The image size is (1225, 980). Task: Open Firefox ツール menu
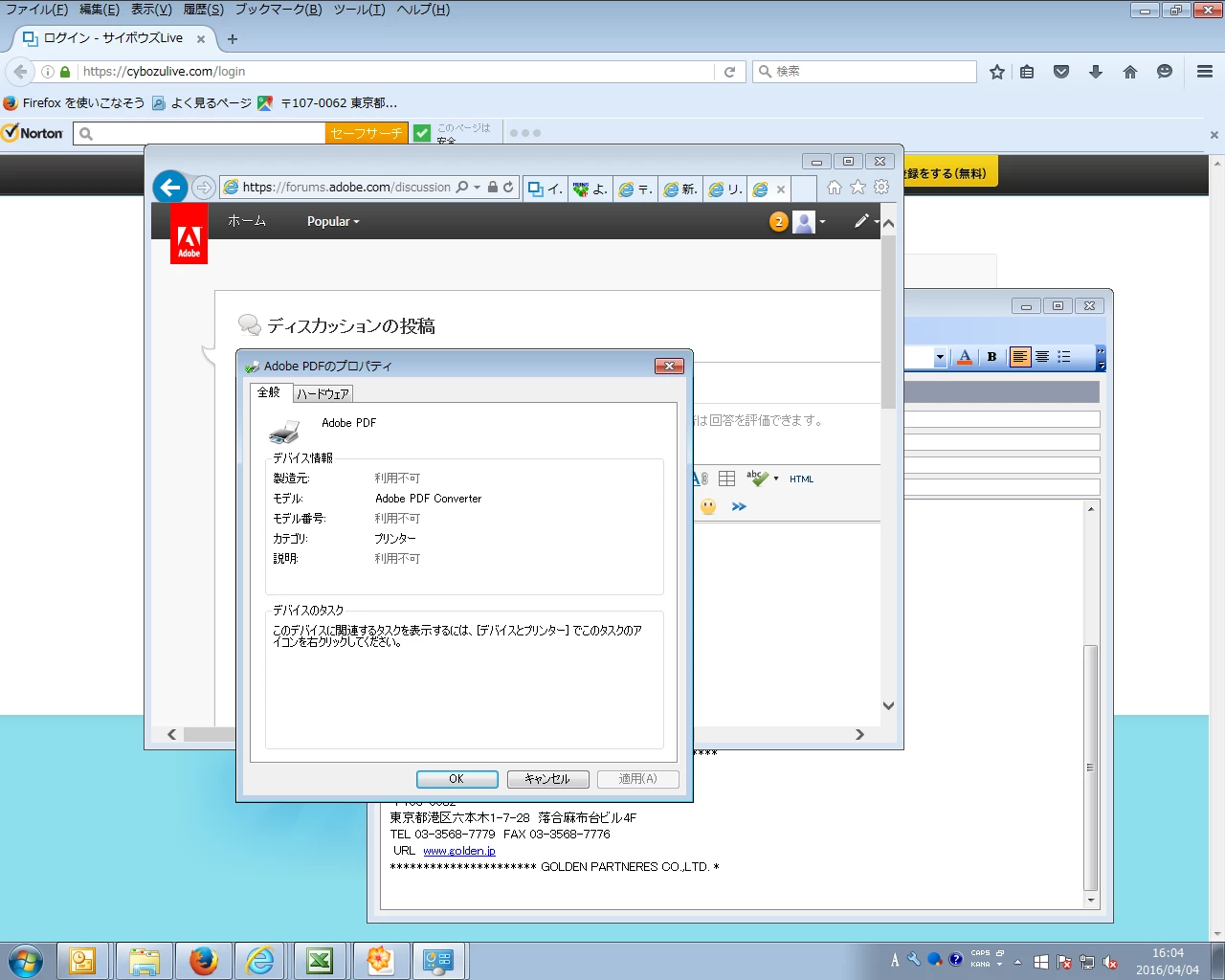[360, 10]
